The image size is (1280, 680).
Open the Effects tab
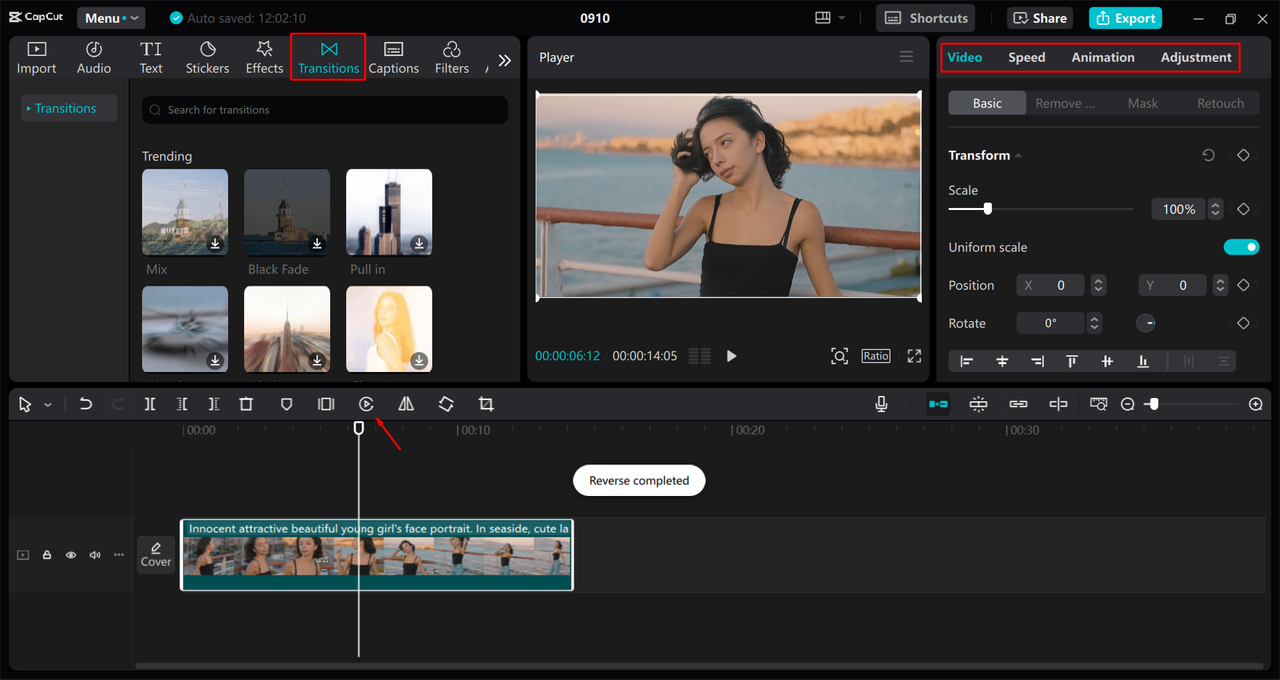[264, 58]
